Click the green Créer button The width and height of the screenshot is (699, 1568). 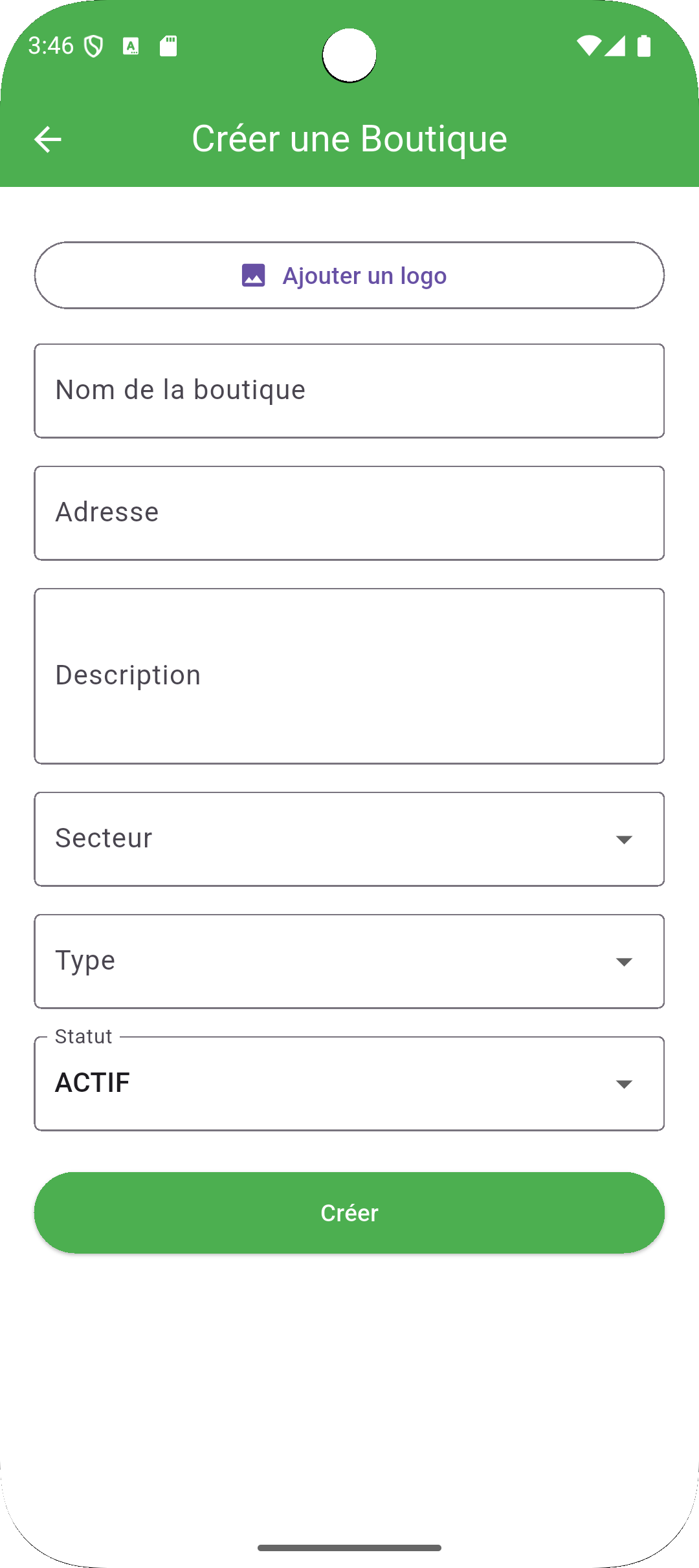[349, 1213]
